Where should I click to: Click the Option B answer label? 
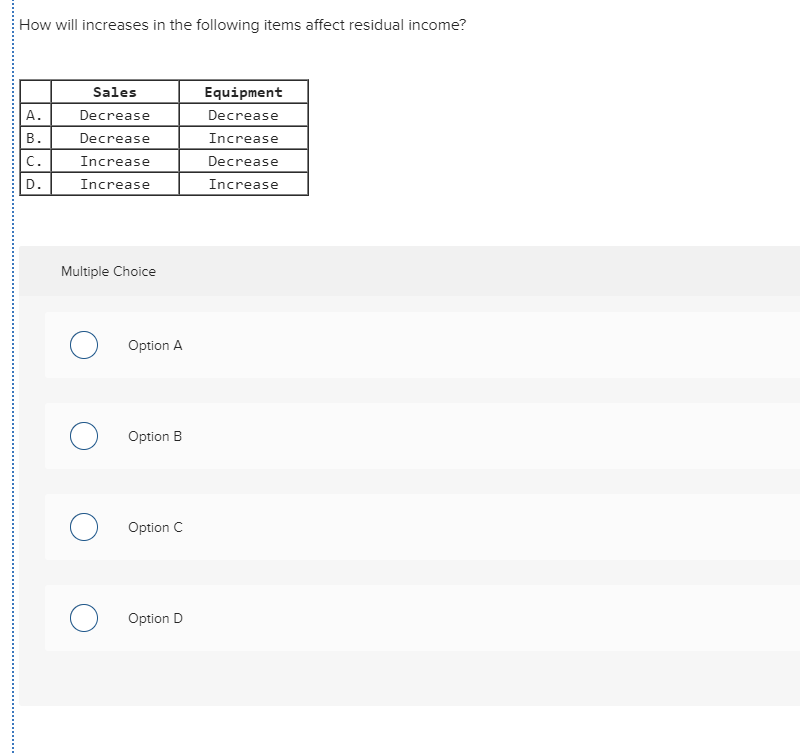point(155,436)
